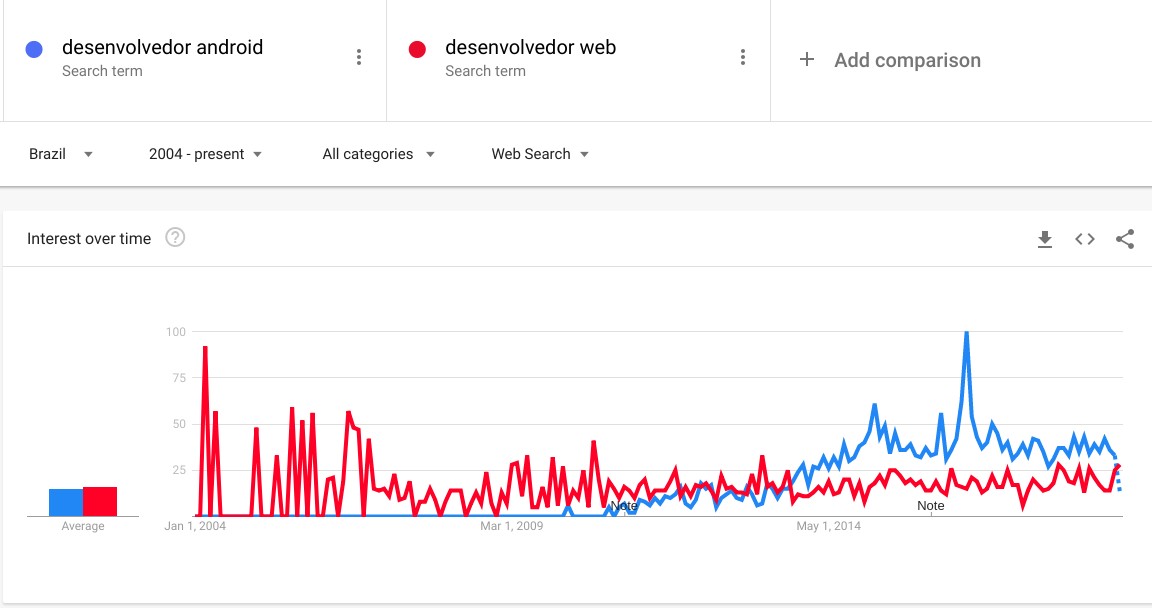Viewport: 1152px width, 608px height.
Task: Open the Web Search type dropdown
Action: (540, 154)
